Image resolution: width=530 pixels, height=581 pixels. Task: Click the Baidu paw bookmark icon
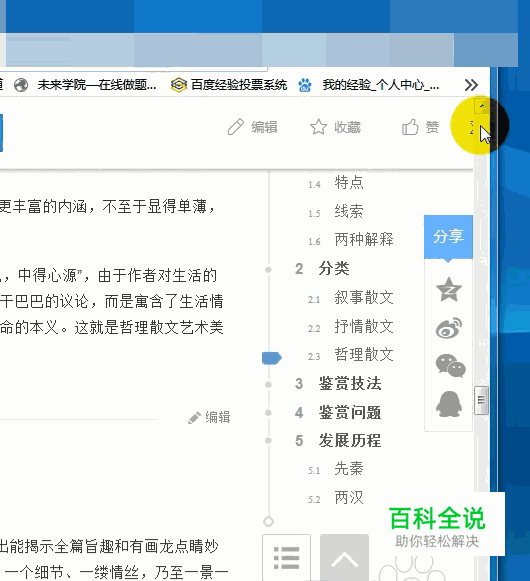point(305,85)
